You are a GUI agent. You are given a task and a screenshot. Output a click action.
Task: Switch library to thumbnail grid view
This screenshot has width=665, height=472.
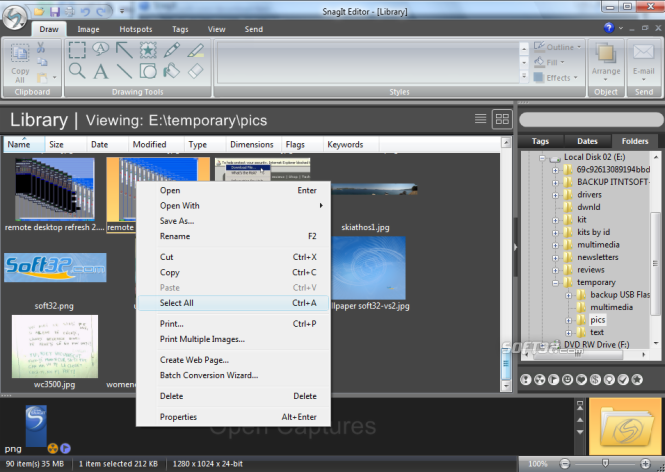pyautogui.click(x=502, y=119)
